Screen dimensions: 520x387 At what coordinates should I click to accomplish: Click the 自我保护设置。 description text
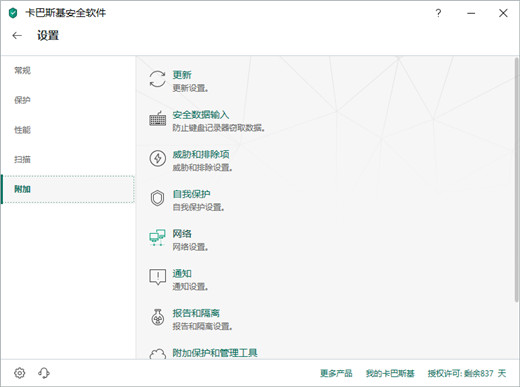coord(198,207)
